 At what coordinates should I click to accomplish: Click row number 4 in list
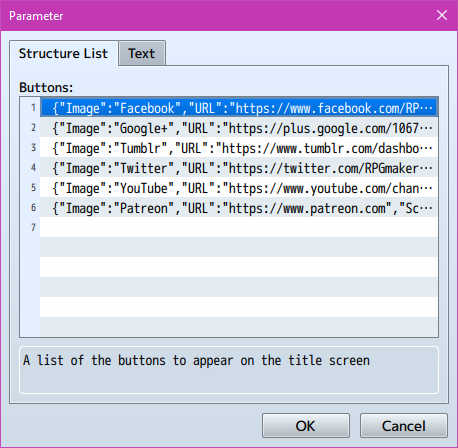[x=33, y=167]
